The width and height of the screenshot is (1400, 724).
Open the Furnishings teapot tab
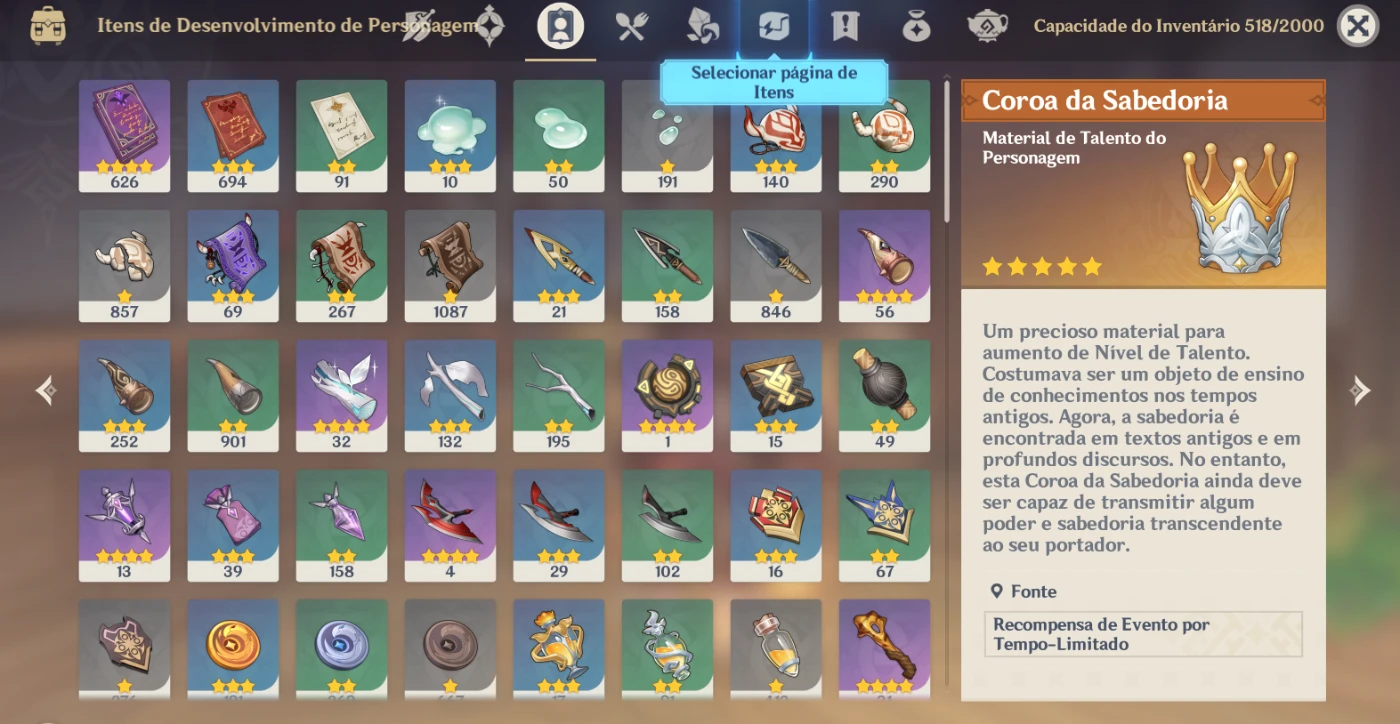(x=987, y=26)
